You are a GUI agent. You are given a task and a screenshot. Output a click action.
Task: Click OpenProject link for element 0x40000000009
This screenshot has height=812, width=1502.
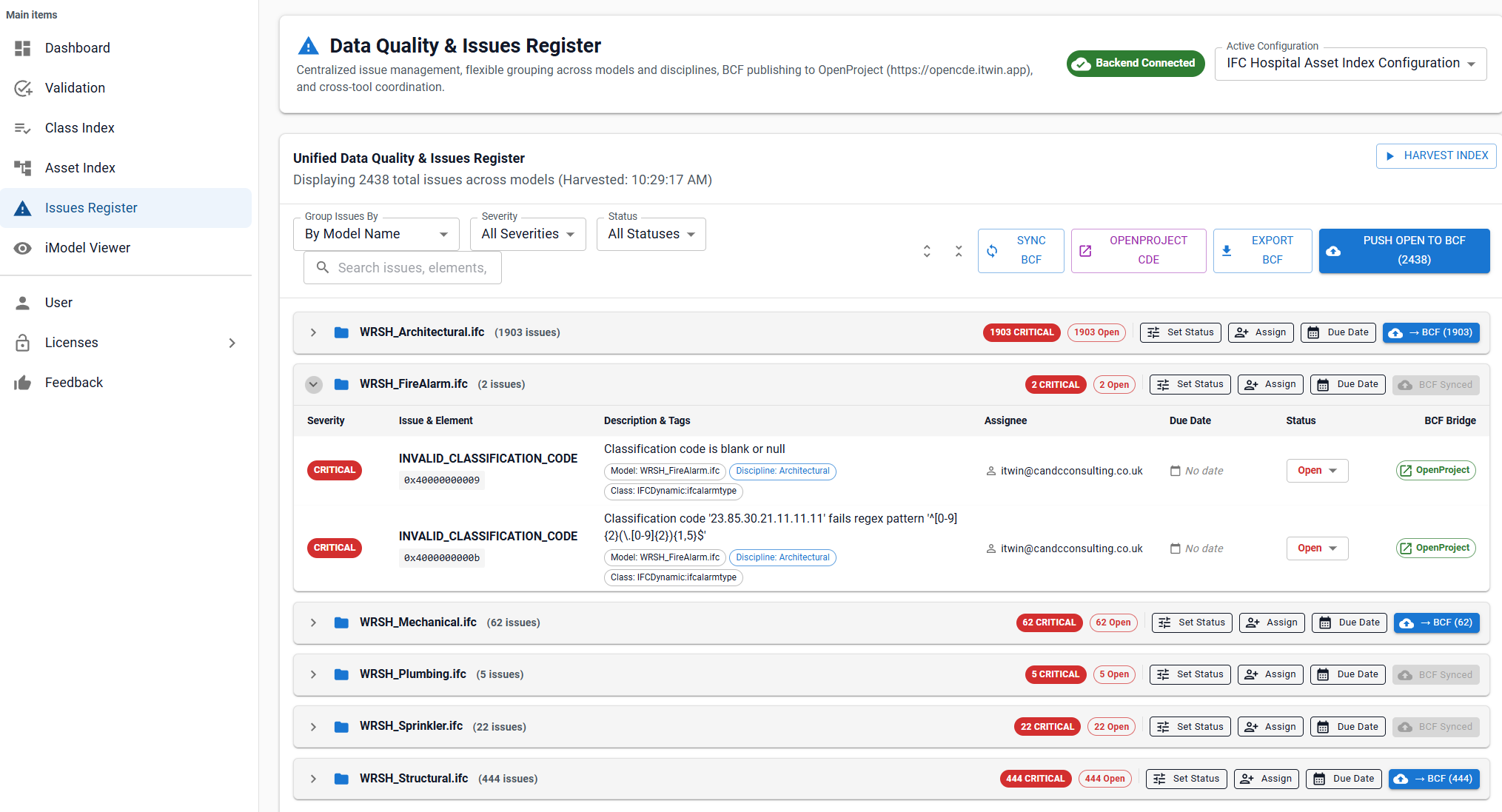pyautogui.click(x=1435, y=471)
